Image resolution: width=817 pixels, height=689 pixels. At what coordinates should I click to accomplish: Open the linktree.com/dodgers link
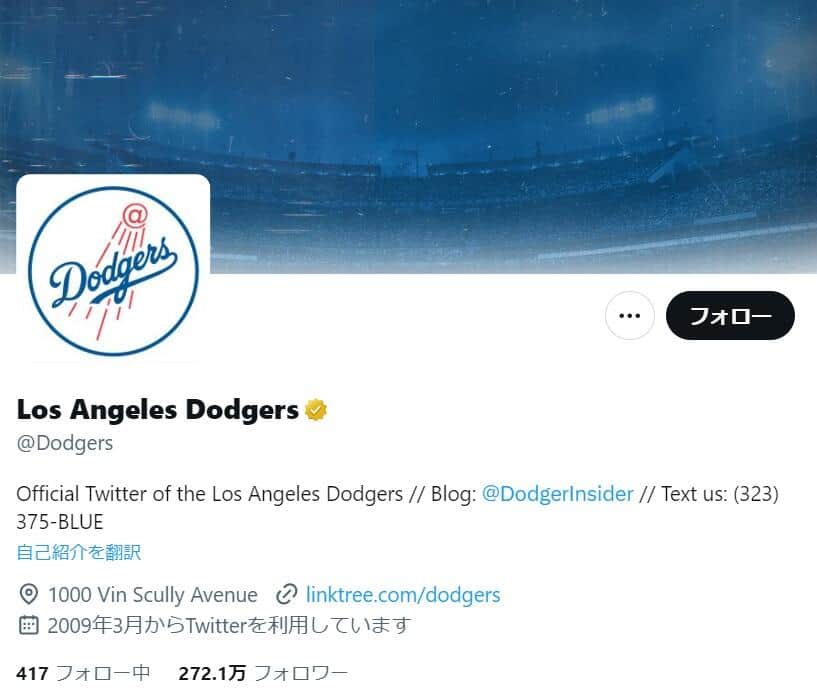point(403,595)
